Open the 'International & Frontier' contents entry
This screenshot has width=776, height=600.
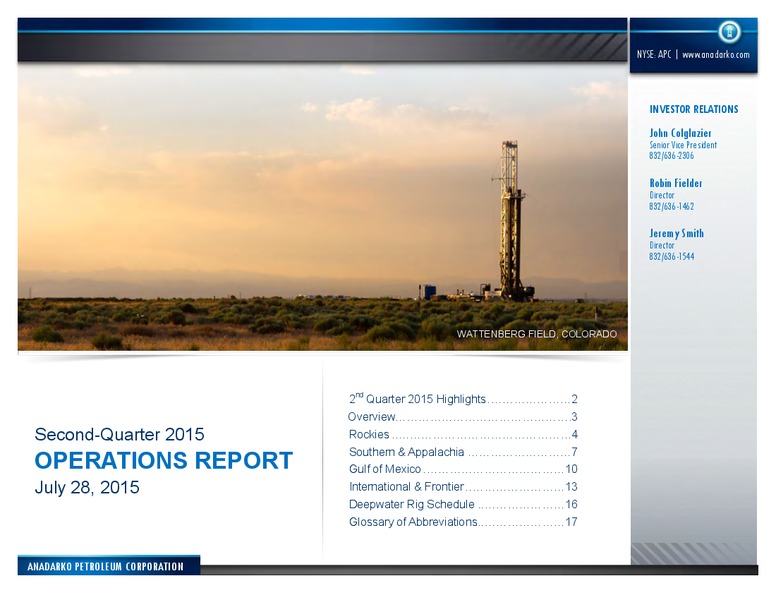tap(463, 487)
